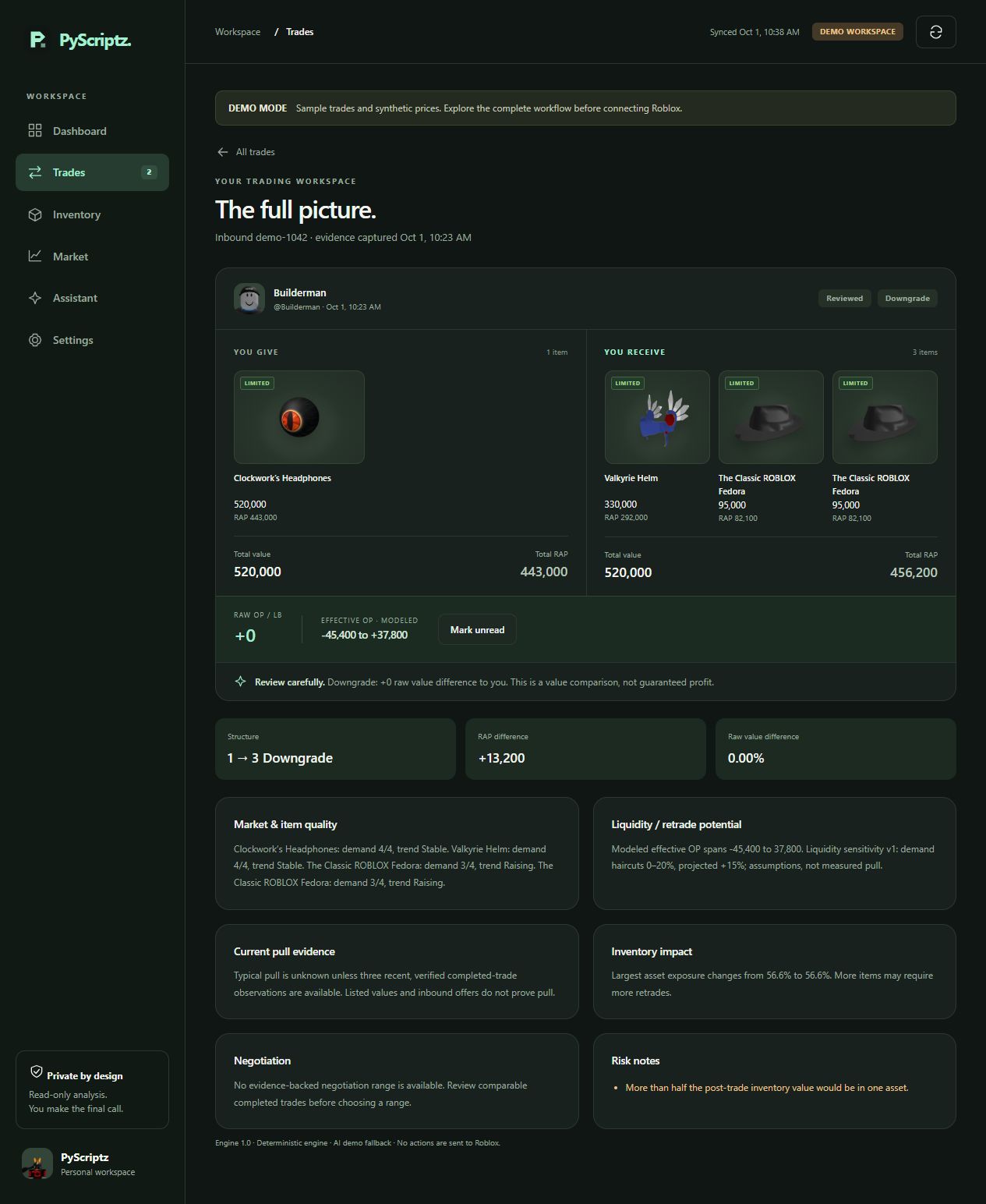This screenshot has width=986, height=1204.
Task: Click the Synced Oct 1, 10:38 AM text
Action: 755,32
